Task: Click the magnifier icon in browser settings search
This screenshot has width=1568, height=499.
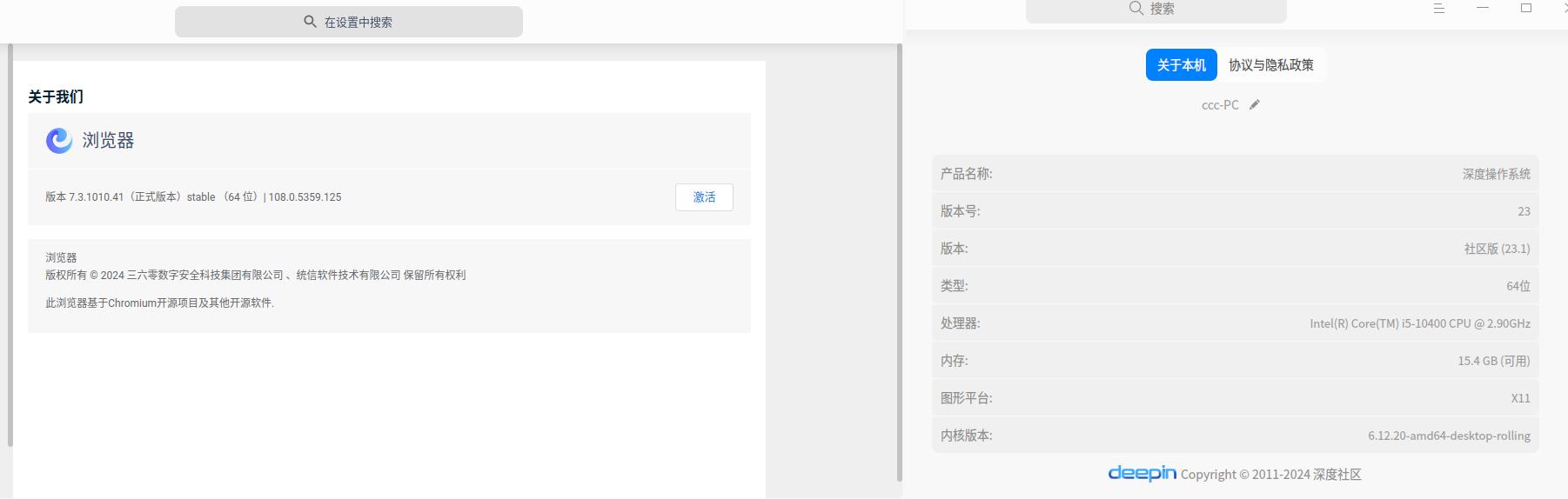Action: 310,22
